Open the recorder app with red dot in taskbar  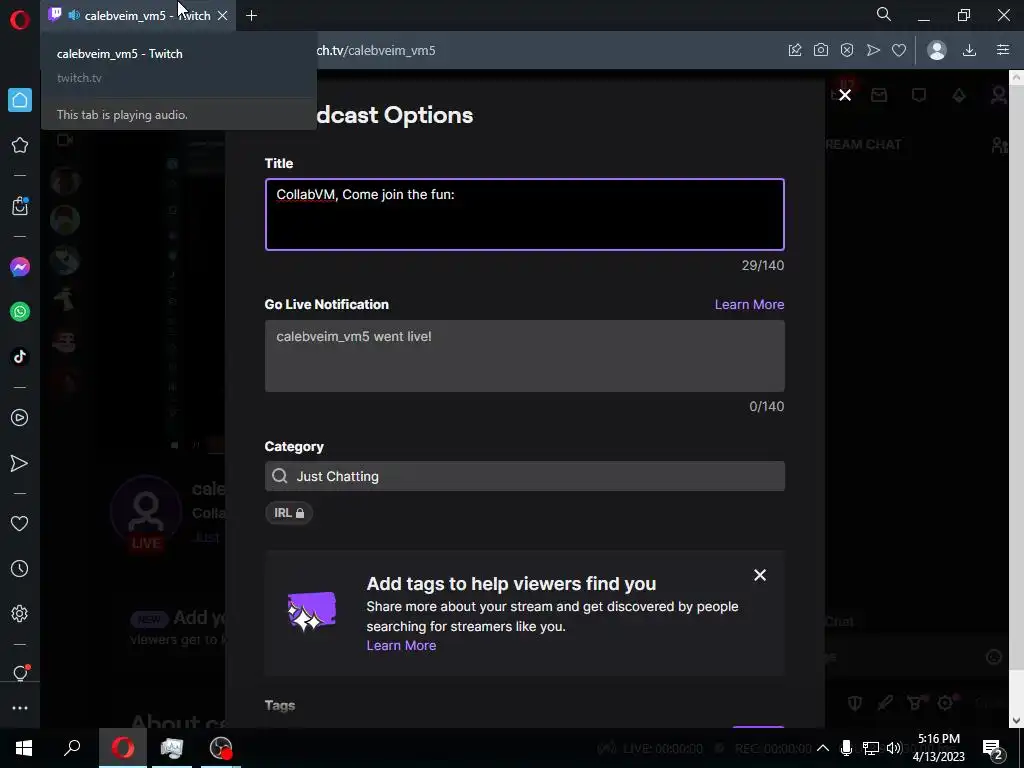(221, 748)
